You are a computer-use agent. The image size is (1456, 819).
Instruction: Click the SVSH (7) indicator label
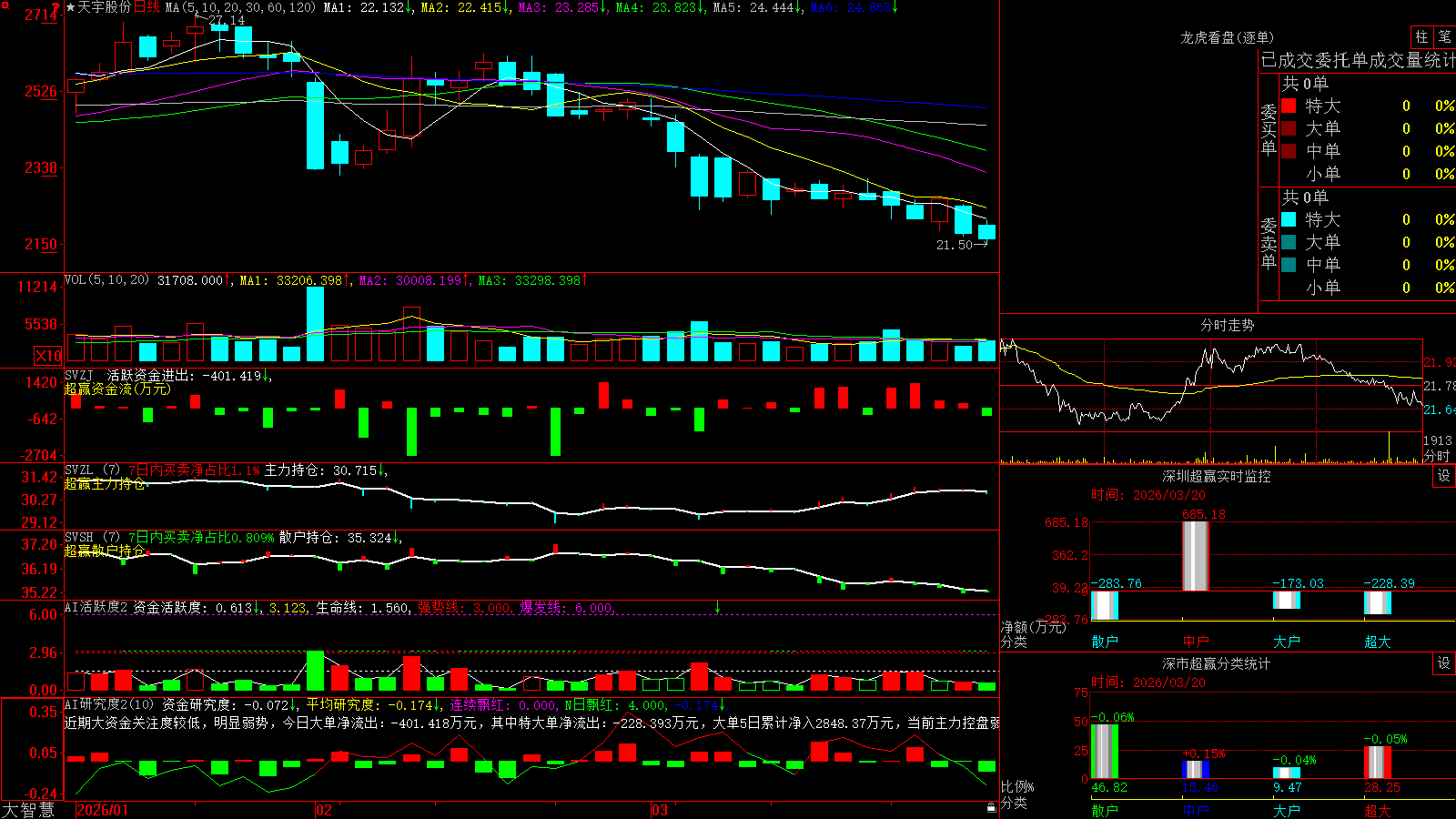click(92, 538)
